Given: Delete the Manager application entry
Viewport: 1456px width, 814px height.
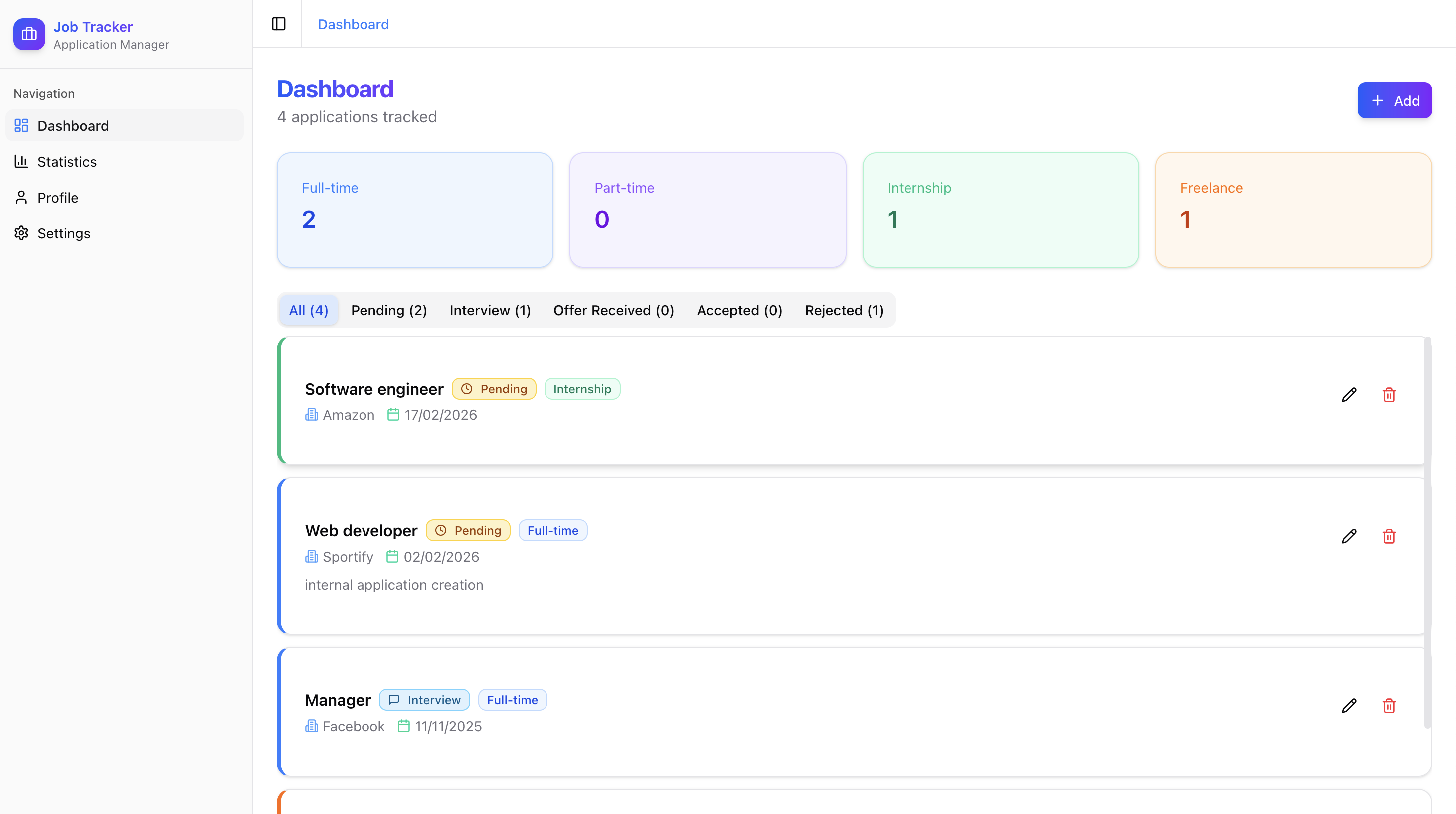Looking at the screenshot, I should coord(1389,705).
